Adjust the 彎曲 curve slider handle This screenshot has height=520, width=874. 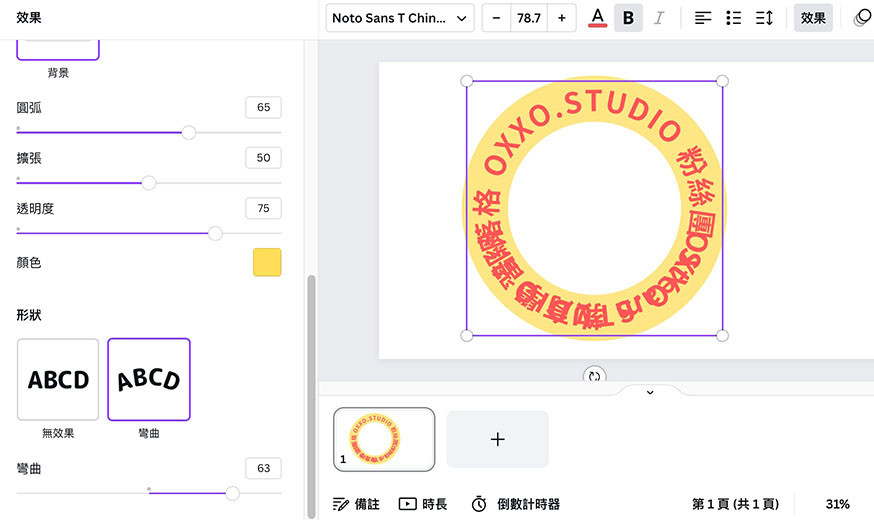coord(232,493)
